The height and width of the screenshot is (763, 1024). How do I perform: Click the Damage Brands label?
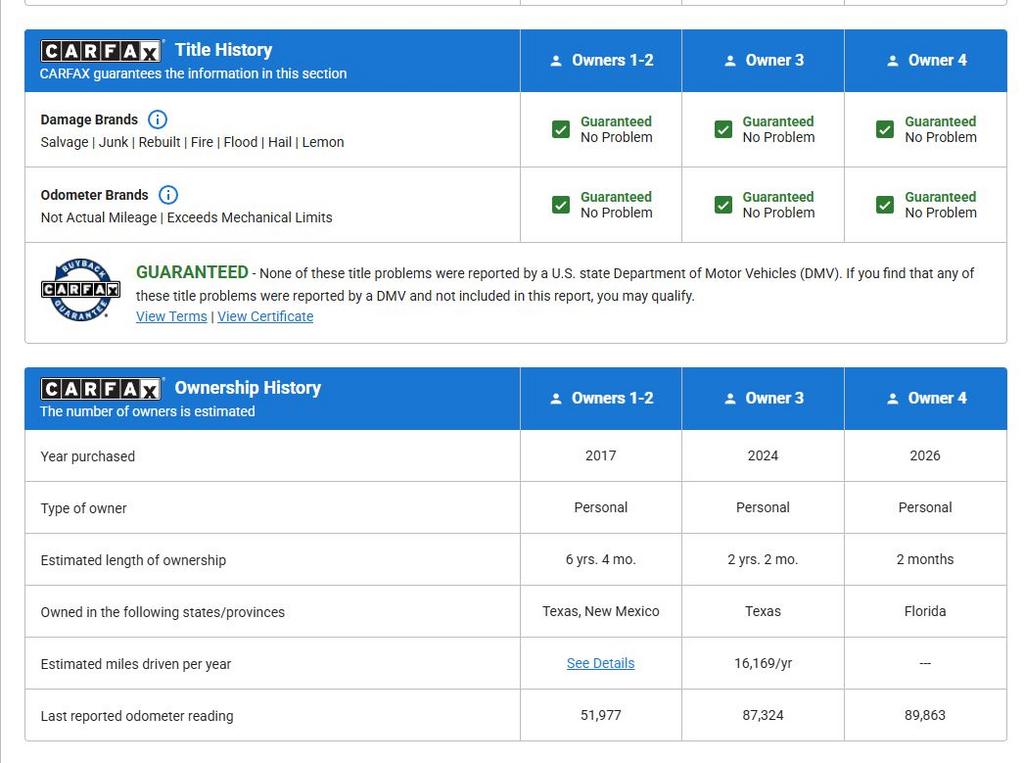click(89, 120)
